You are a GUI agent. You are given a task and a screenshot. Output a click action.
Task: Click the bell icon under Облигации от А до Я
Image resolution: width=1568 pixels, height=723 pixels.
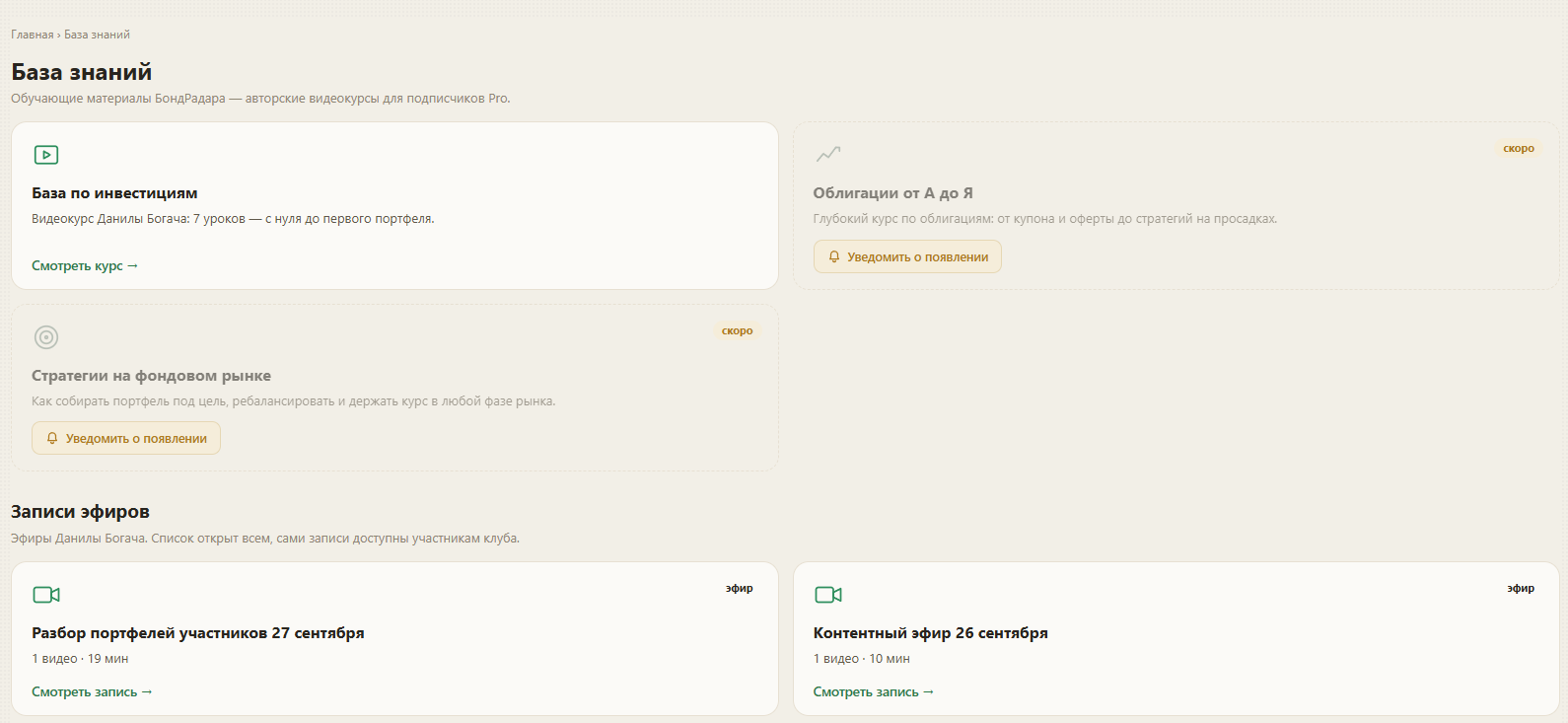tap(834, 256)
